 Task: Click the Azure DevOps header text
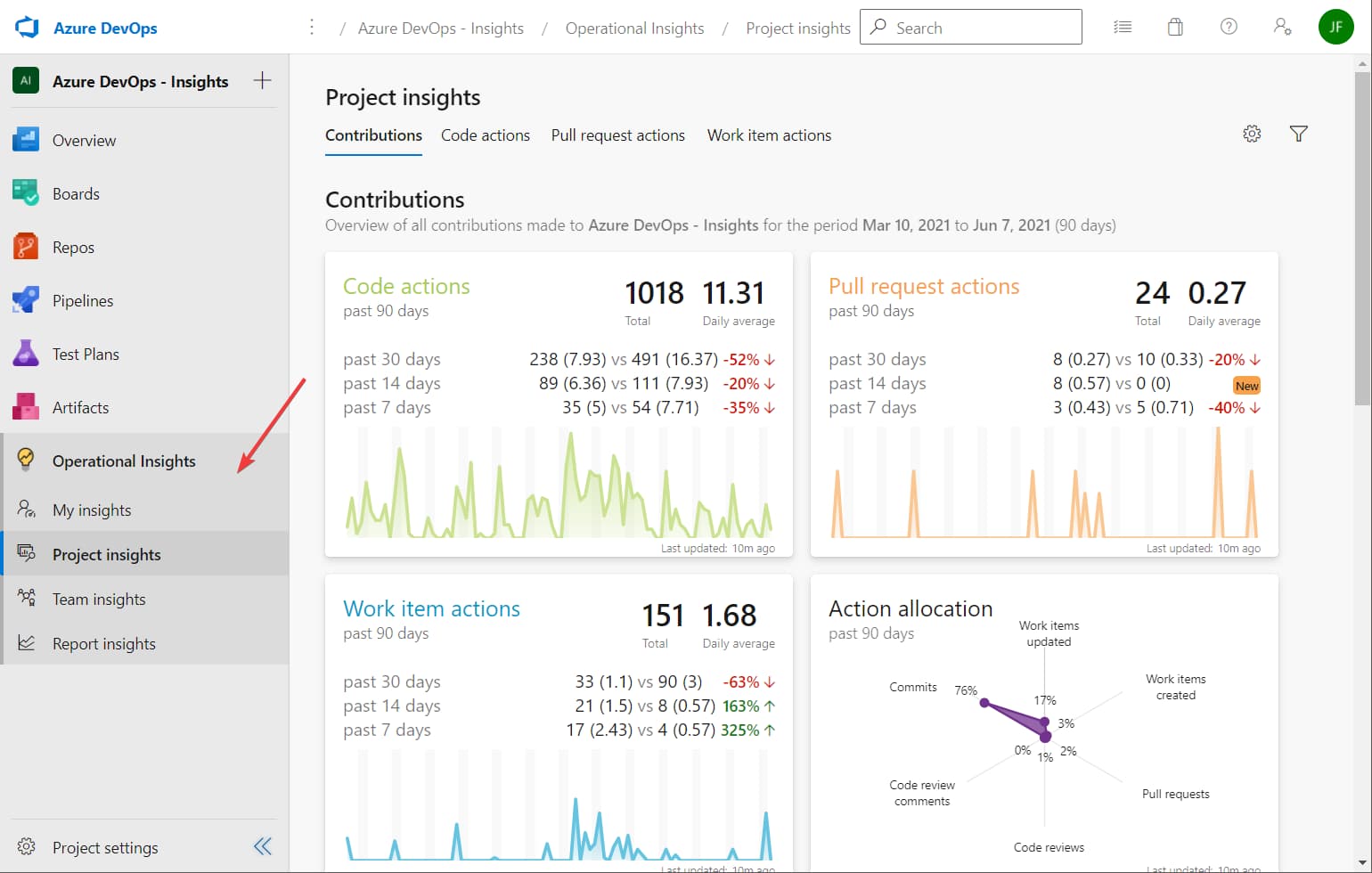point(105,28)
